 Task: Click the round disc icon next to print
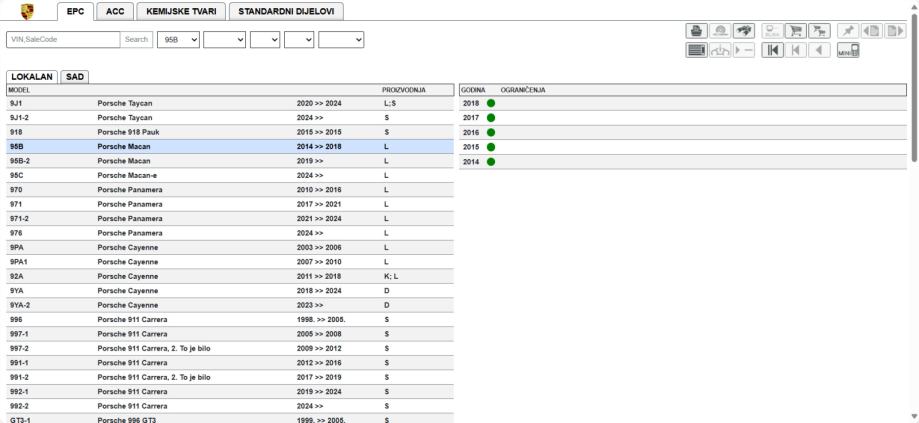point(720,30)
